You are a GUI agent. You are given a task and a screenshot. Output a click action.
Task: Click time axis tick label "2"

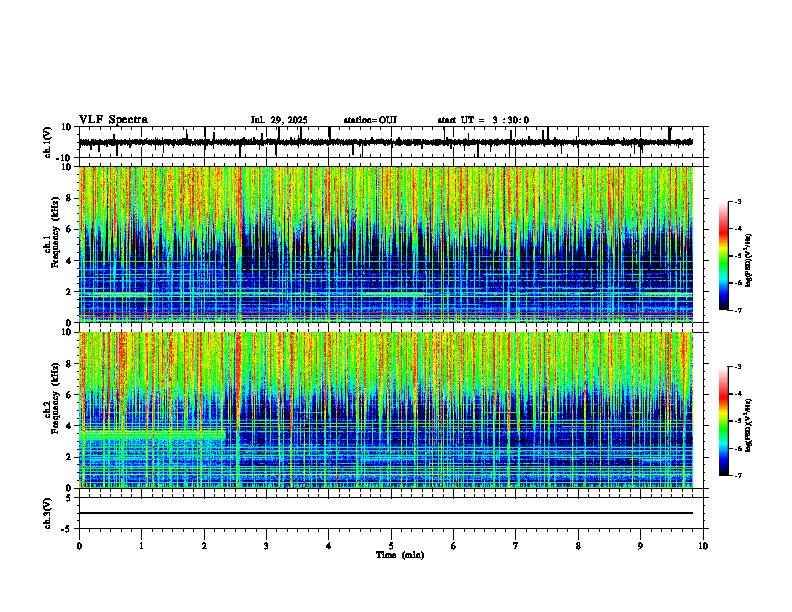[204, 546]
